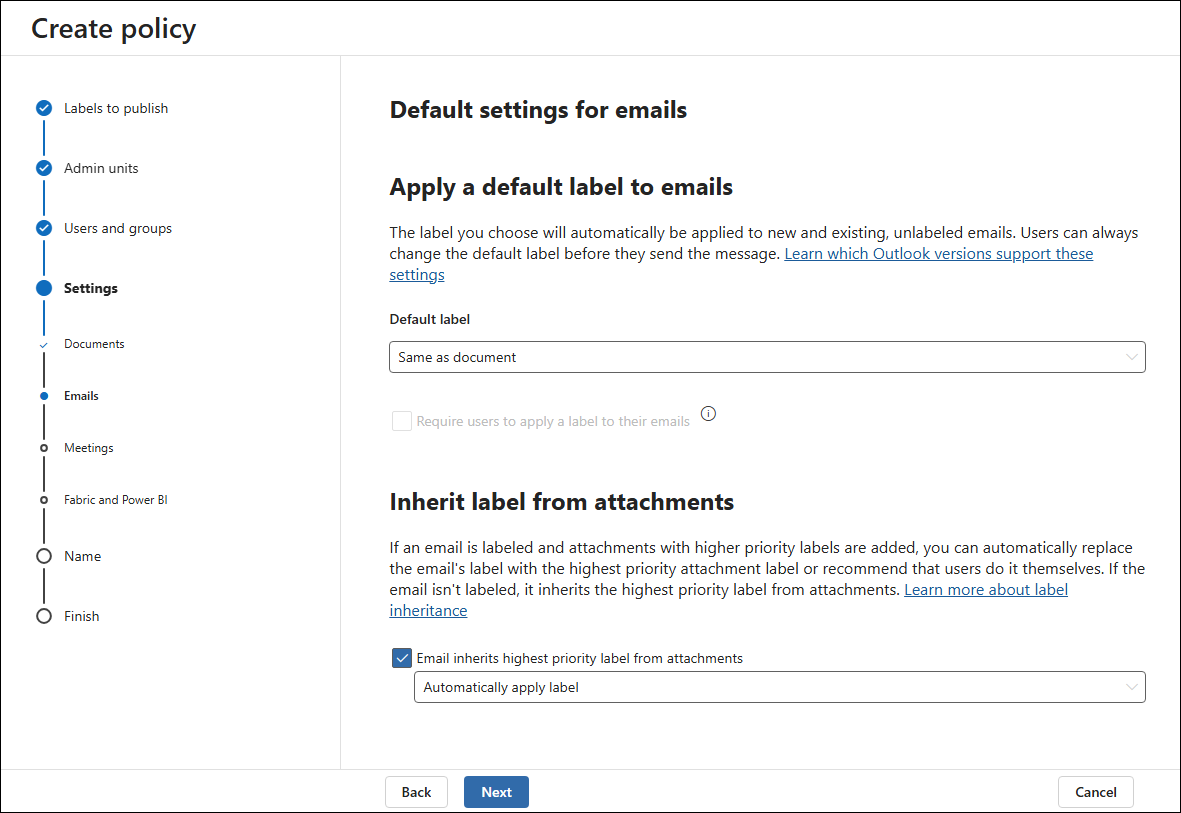The image size is (1181, 813).
Task: Go to Admin units step
Action: pos(101,168)
